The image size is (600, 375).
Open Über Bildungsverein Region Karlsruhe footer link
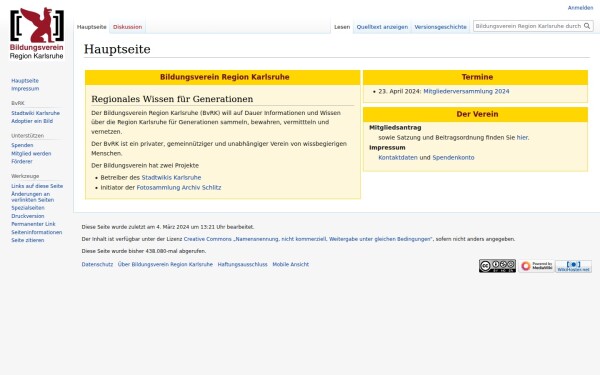pyautogui.click(x=165, y=264)
